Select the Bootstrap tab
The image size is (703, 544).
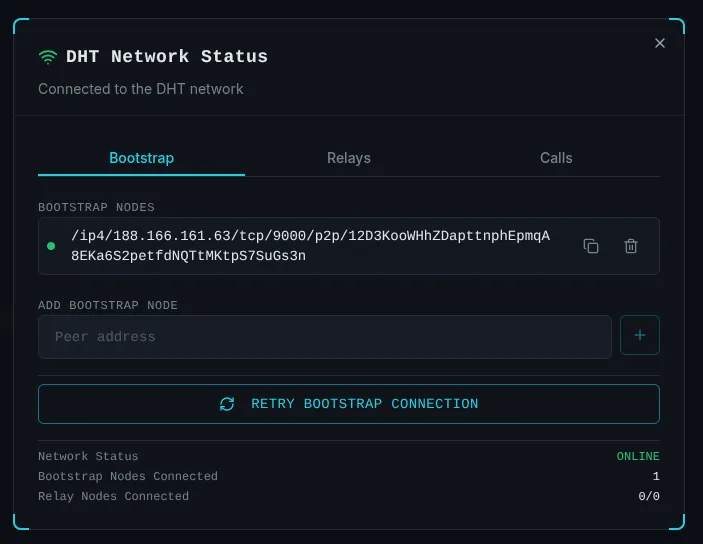pyautogui.click(x=141, y=158)
